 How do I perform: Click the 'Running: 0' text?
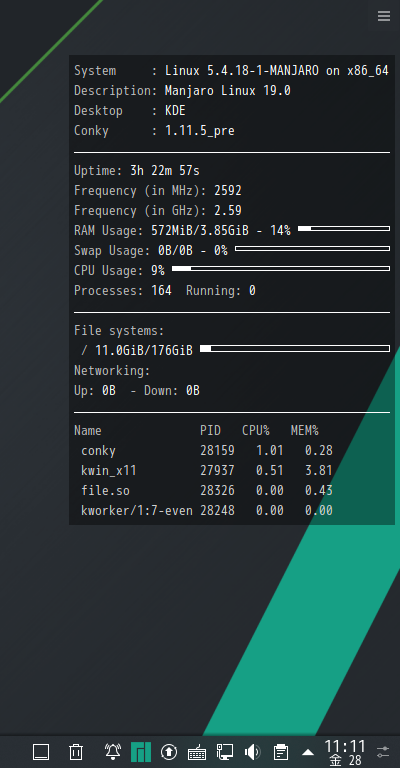point(221,291)
